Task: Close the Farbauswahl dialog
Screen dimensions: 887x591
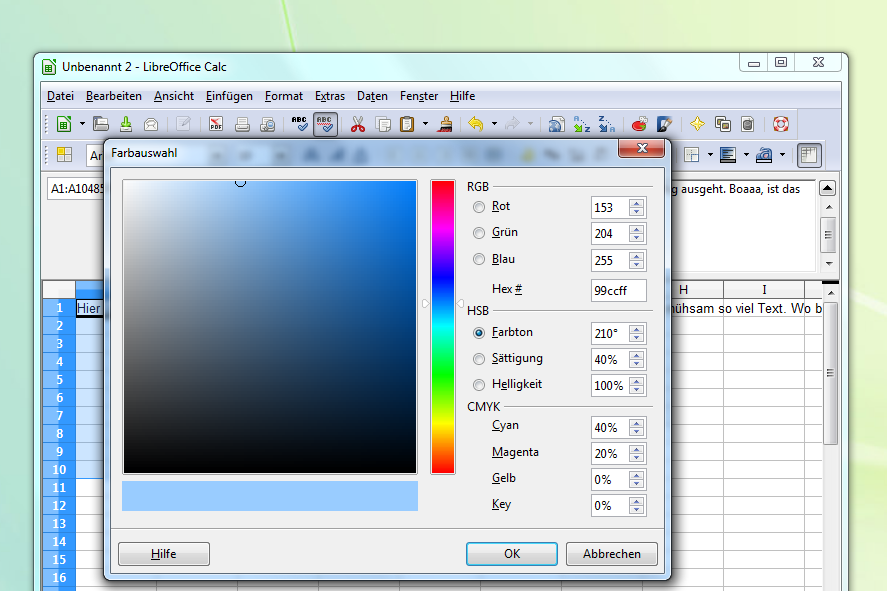Action: (641, 148)
